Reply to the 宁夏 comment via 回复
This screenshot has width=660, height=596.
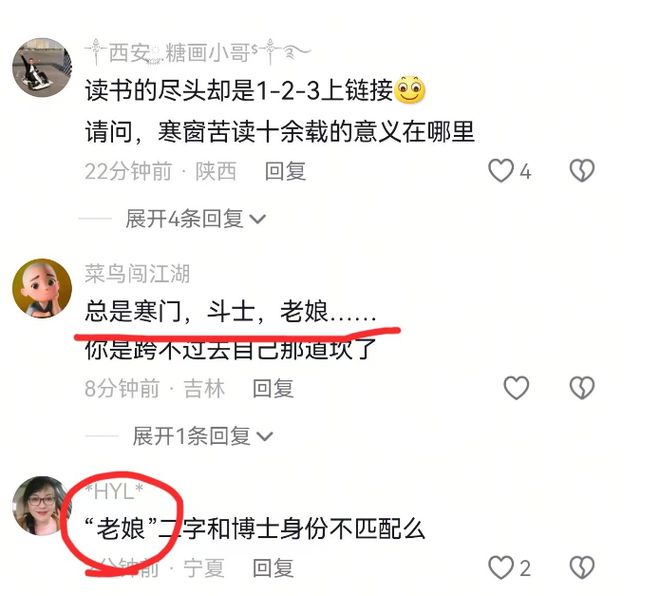click(273, 568)
